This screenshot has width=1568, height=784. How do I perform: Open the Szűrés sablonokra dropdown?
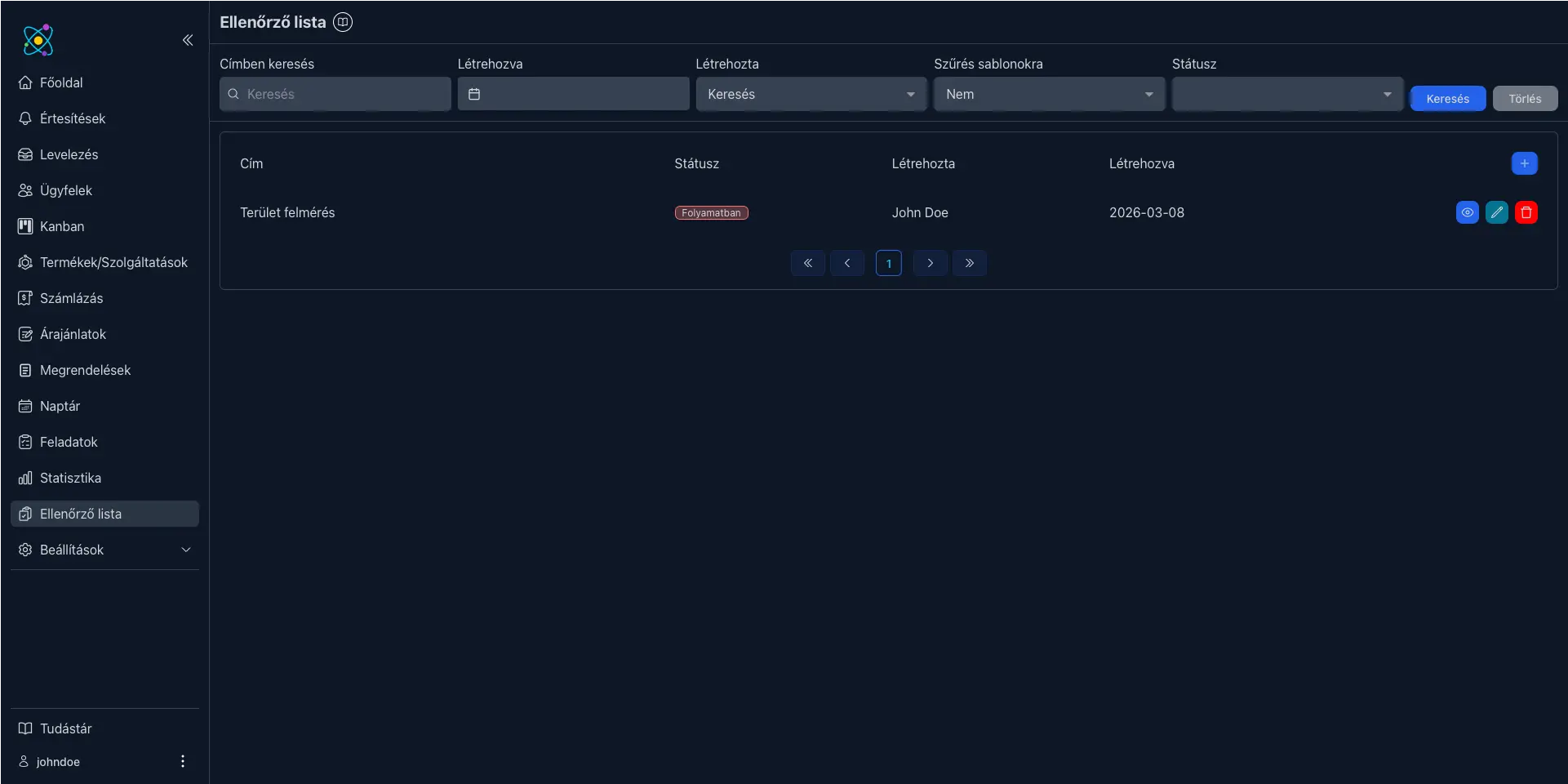[1049, 94]
